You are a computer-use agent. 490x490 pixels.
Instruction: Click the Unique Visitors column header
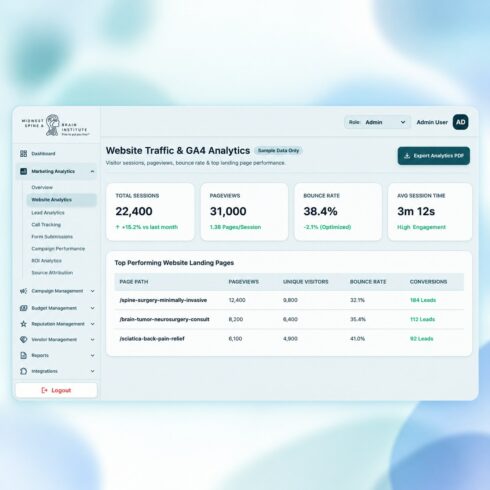305,282
